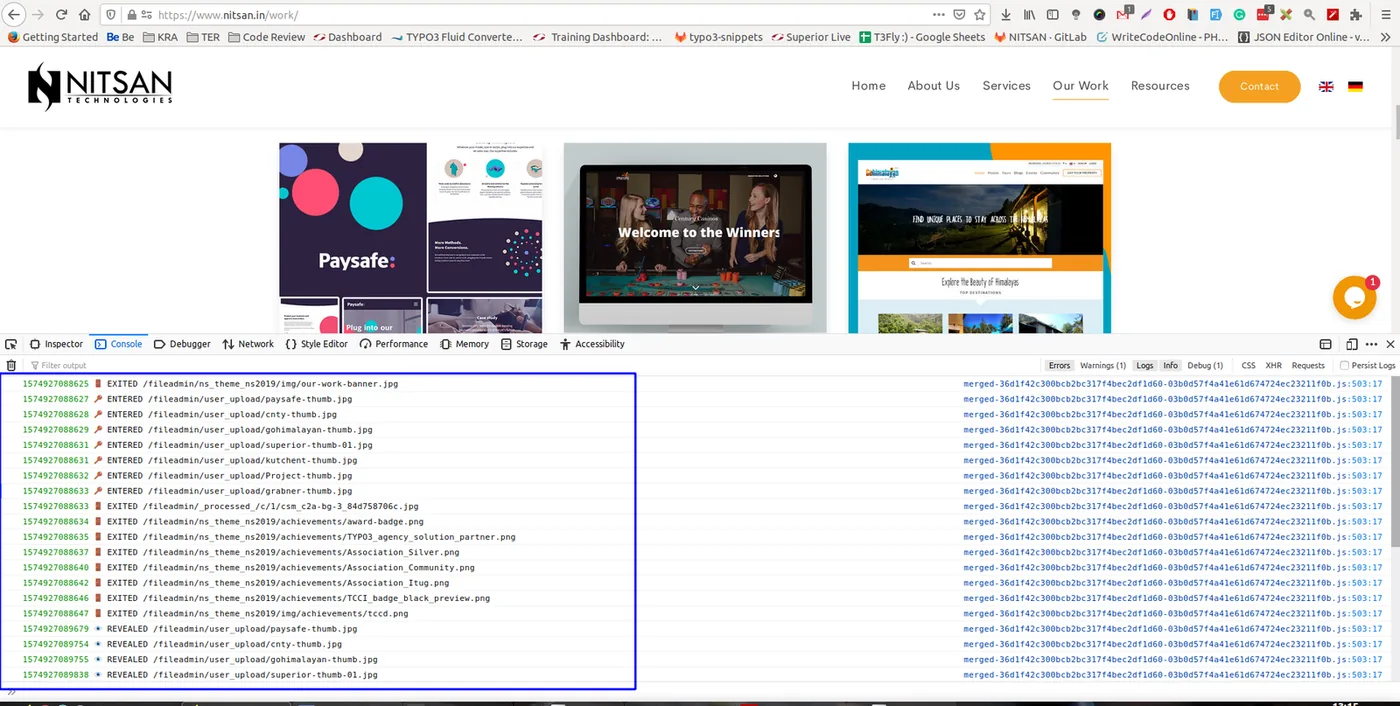Toggle the Requests console filter
Screen dimensions: 1400x706
[x=1308, y=366]
